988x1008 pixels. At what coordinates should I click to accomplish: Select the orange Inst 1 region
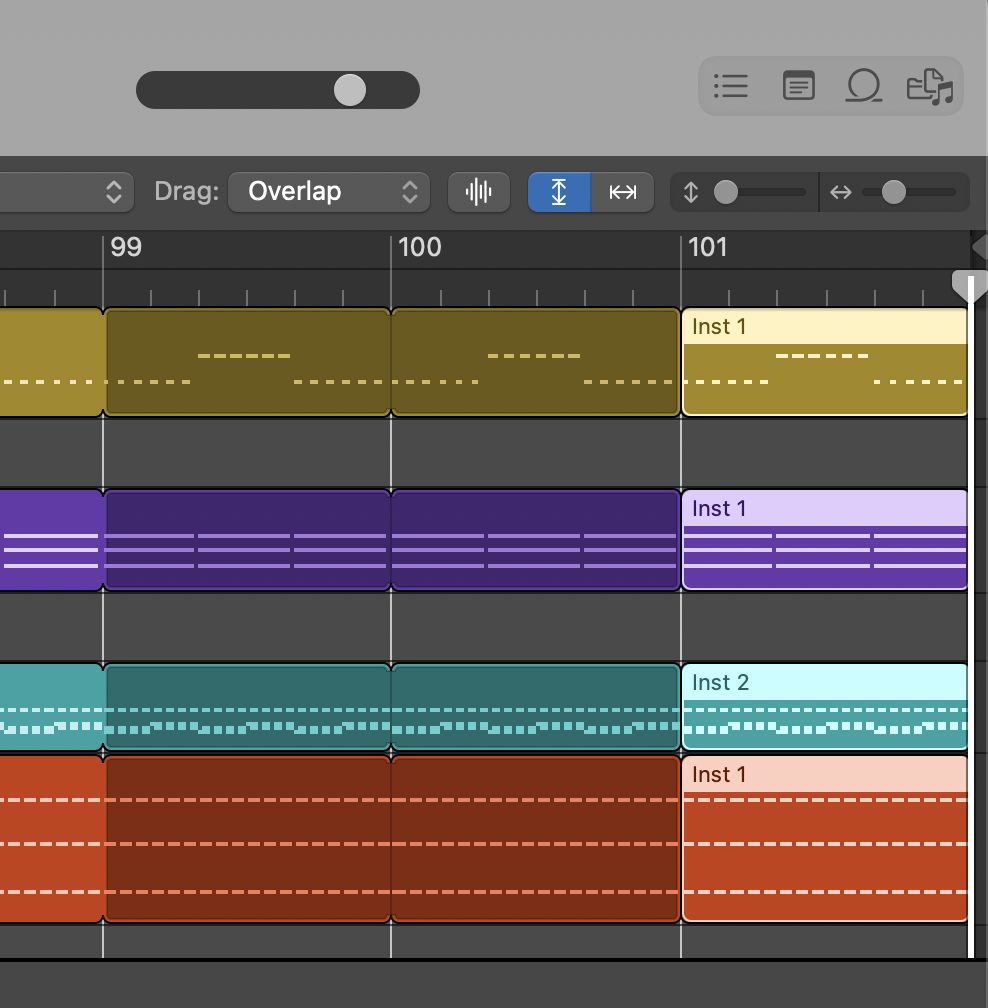coord(825,839)
